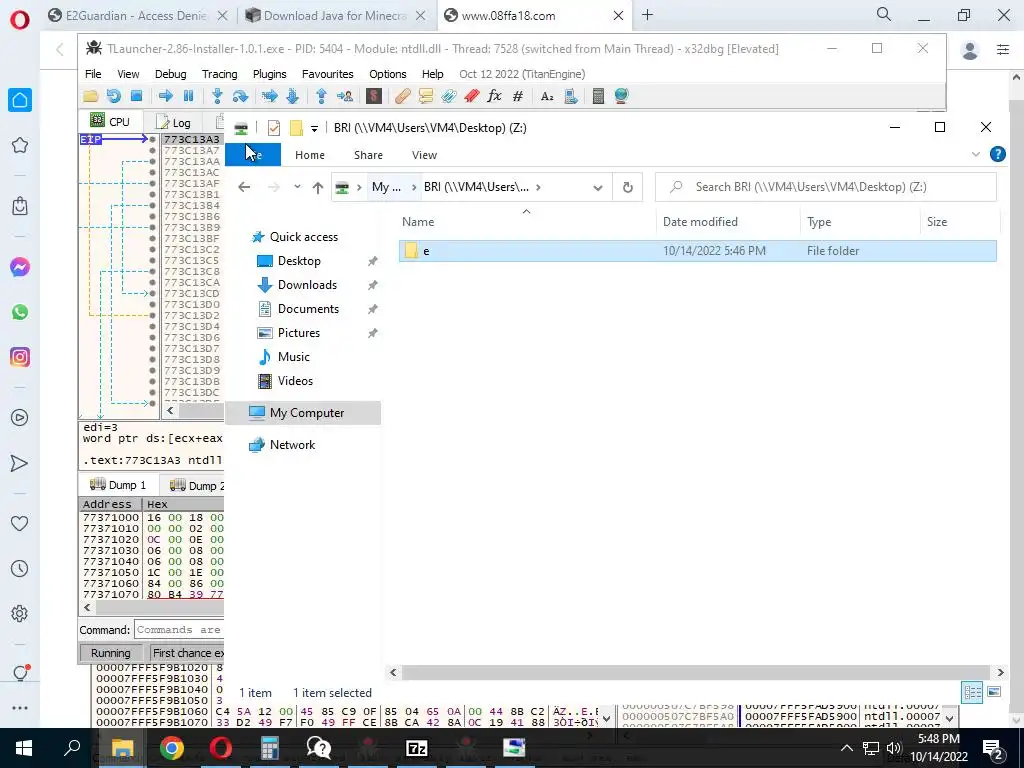This screenshot has width=1024, height=768.
Task: Open String references Az icon
Action: click(547, 97)
